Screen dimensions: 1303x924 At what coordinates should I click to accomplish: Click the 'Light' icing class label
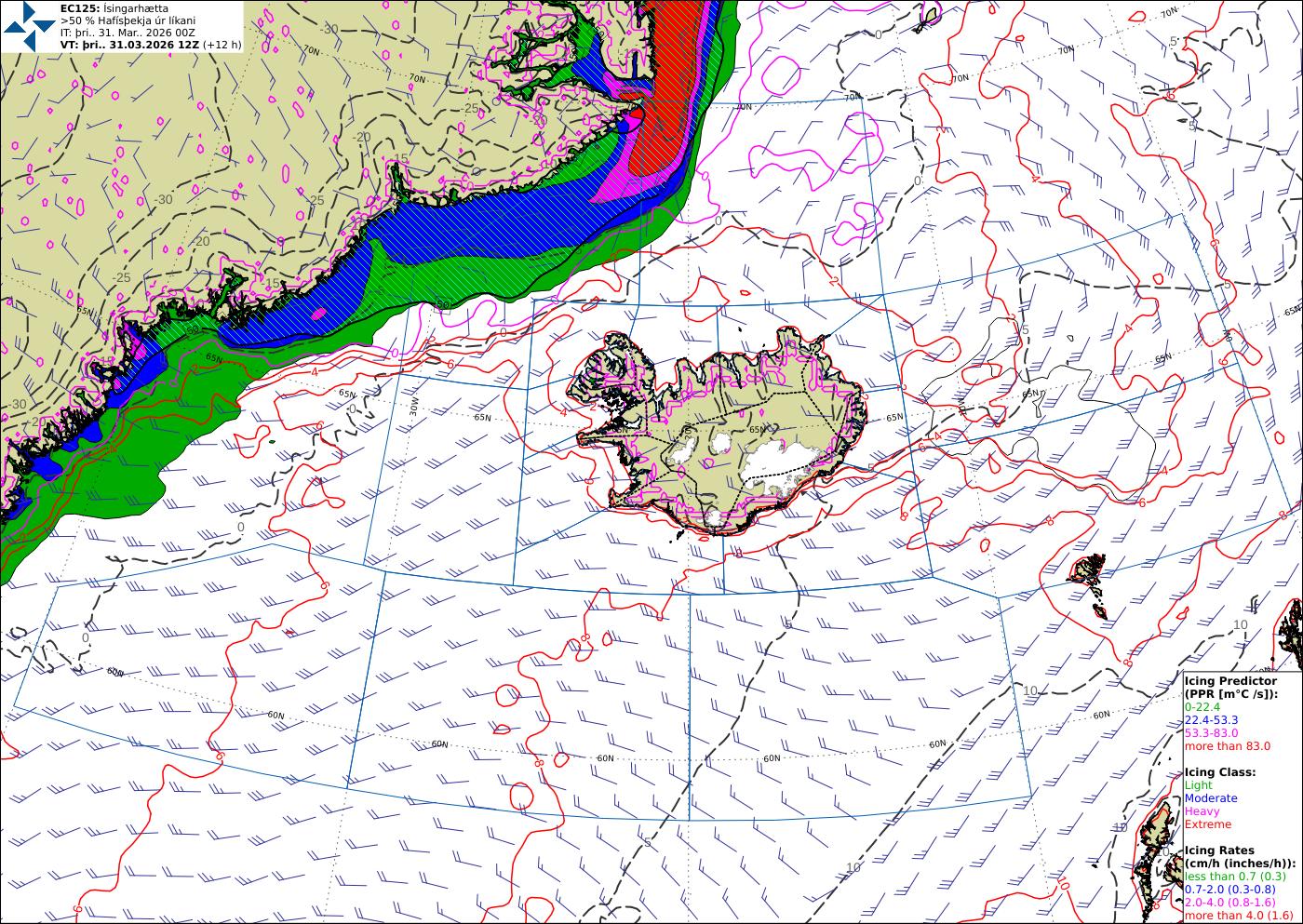click(1199, 784)
